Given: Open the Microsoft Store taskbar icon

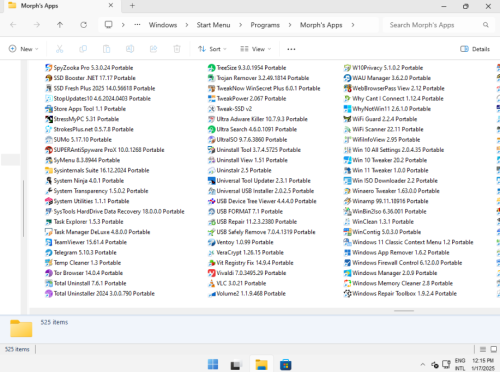Looking at the screenshot, I should [286, 364].
